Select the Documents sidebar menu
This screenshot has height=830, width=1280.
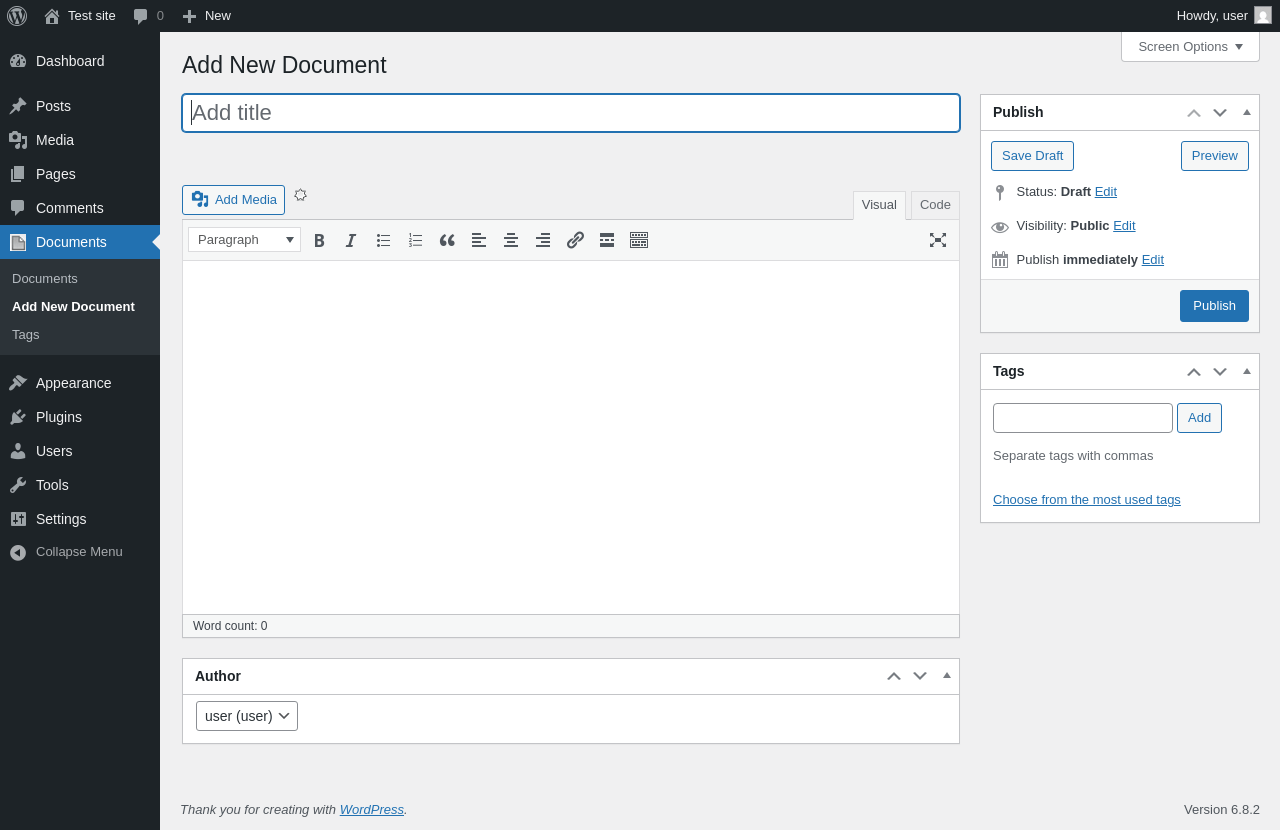[80, 242]
